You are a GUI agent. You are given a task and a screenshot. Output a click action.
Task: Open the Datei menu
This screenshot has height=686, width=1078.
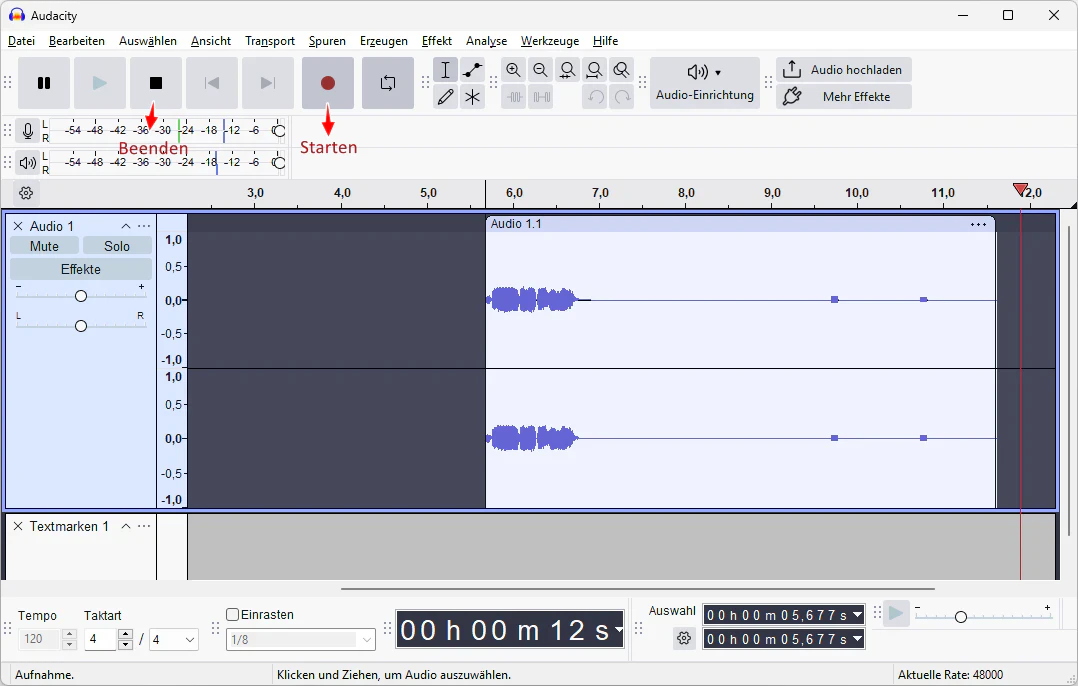click(21, 41)
